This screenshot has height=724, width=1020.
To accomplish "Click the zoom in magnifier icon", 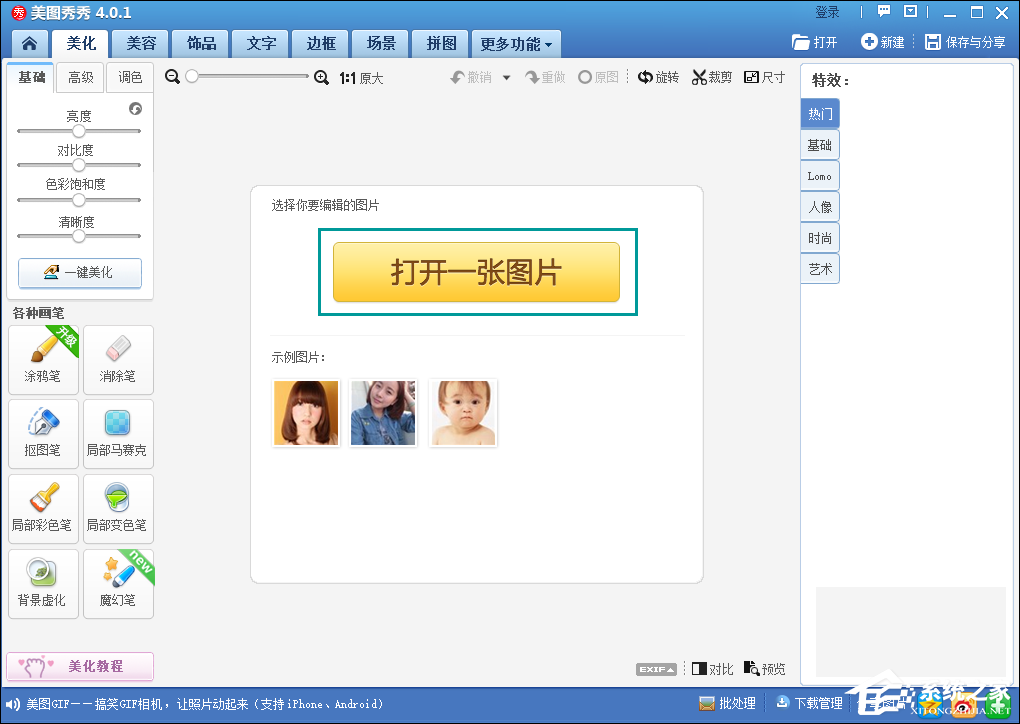I will [x=321, y=77].
